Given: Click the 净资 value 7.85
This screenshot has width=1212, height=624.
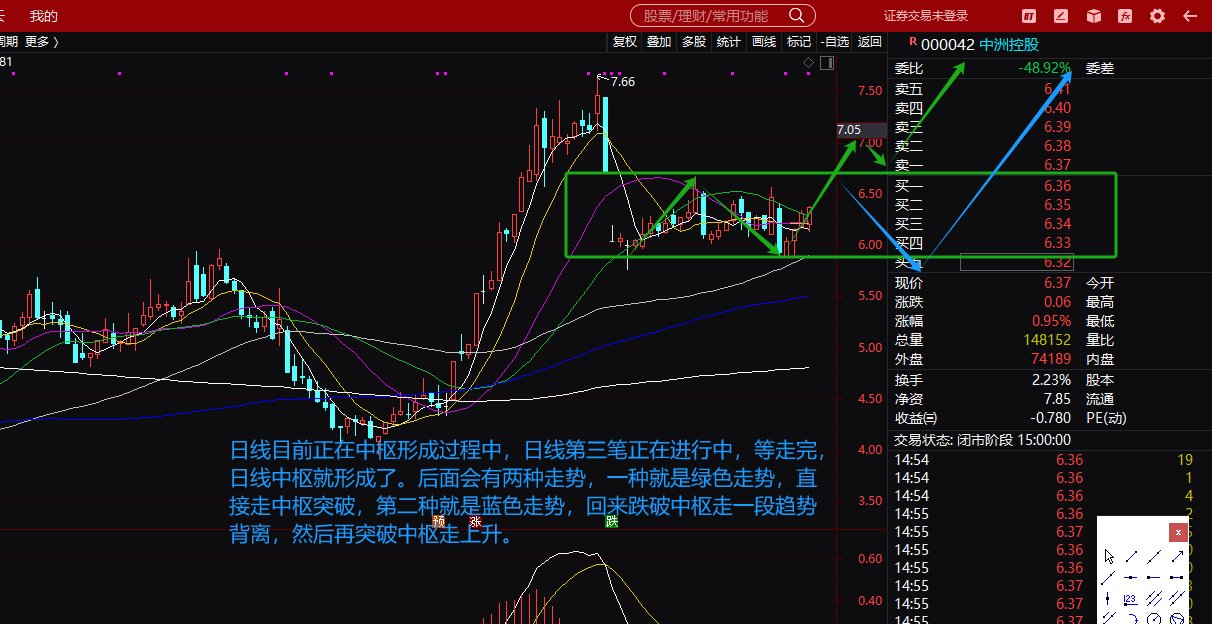Looking at the screenshot, I should [1057, 399].
